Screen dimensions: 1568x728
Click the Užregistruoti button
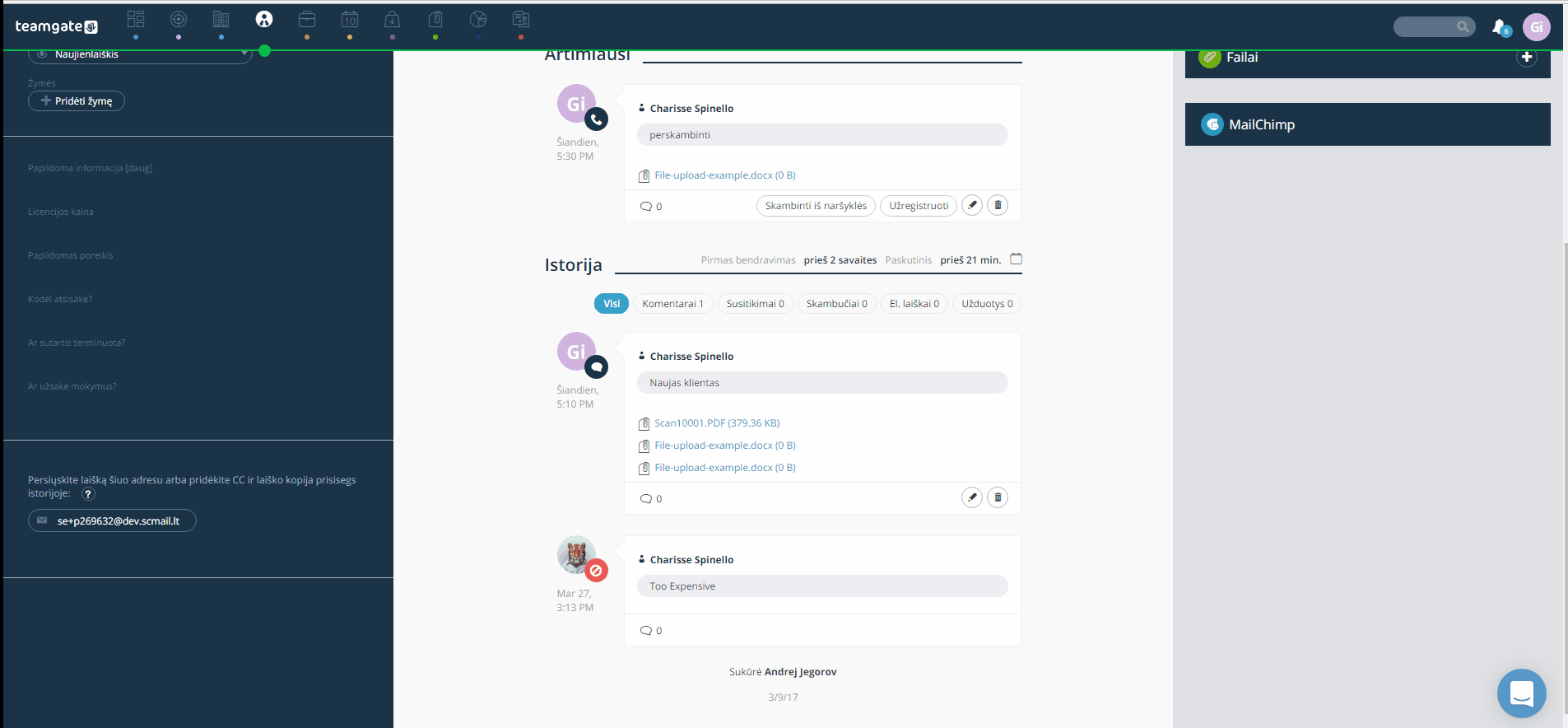[919, 206]
